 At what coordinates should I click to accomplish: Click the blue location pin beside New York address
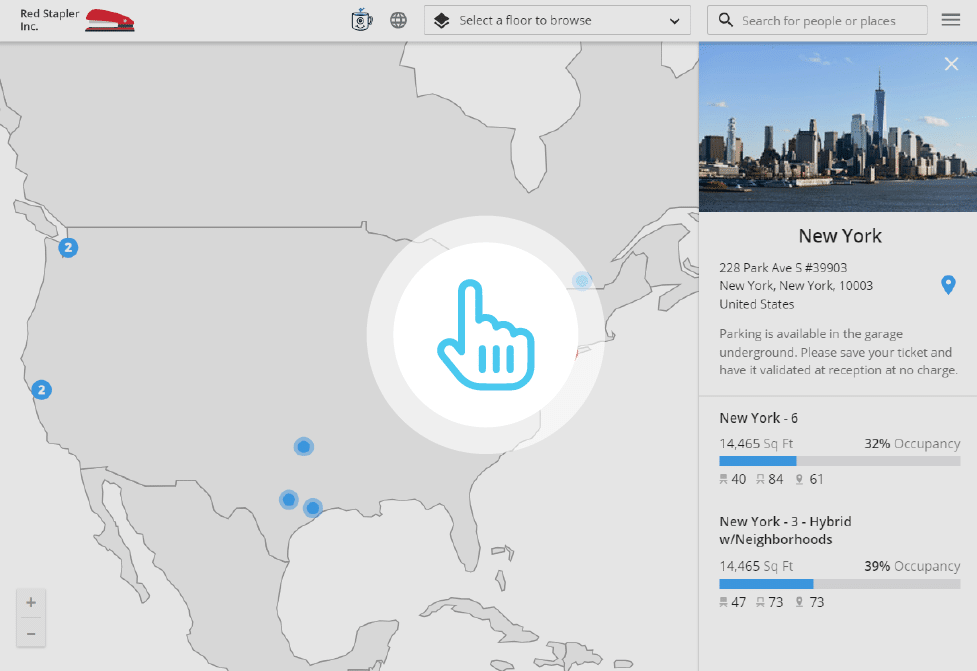point(948,285)
